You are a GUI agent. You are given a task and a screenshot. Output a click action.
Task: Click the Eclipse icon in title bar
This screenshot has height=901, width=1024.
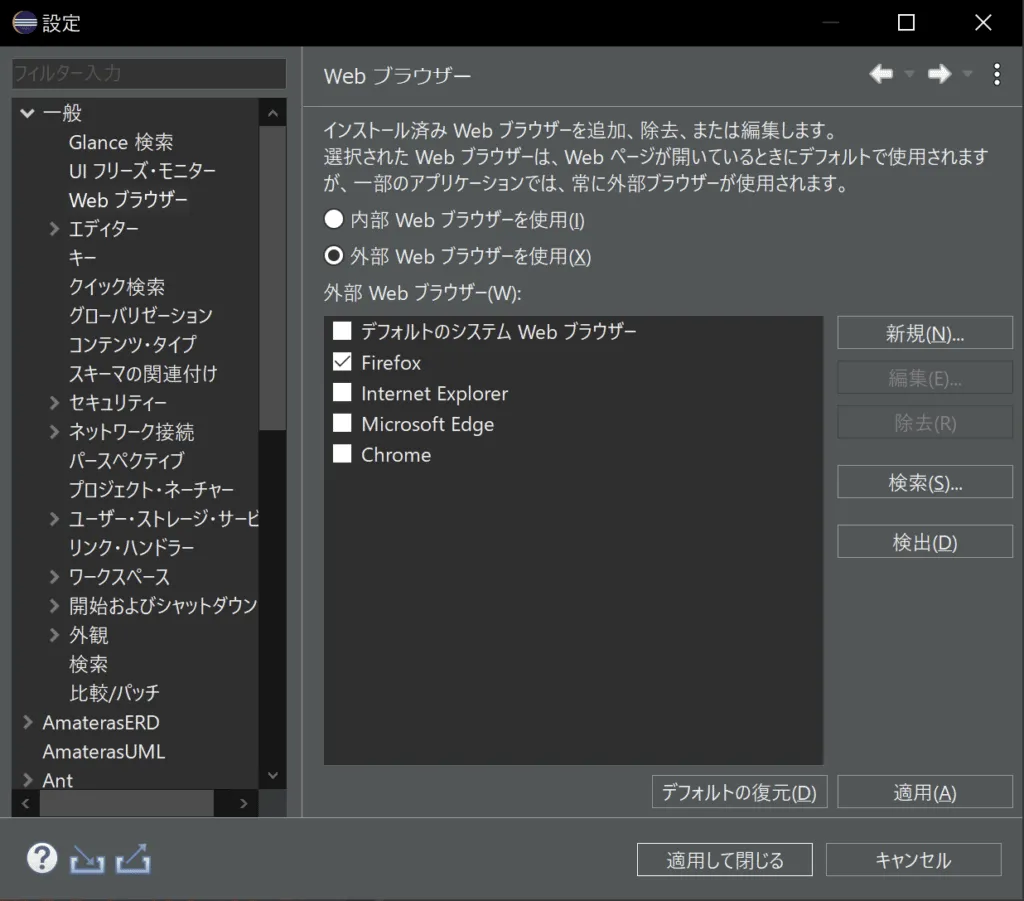tap(25, 22)
